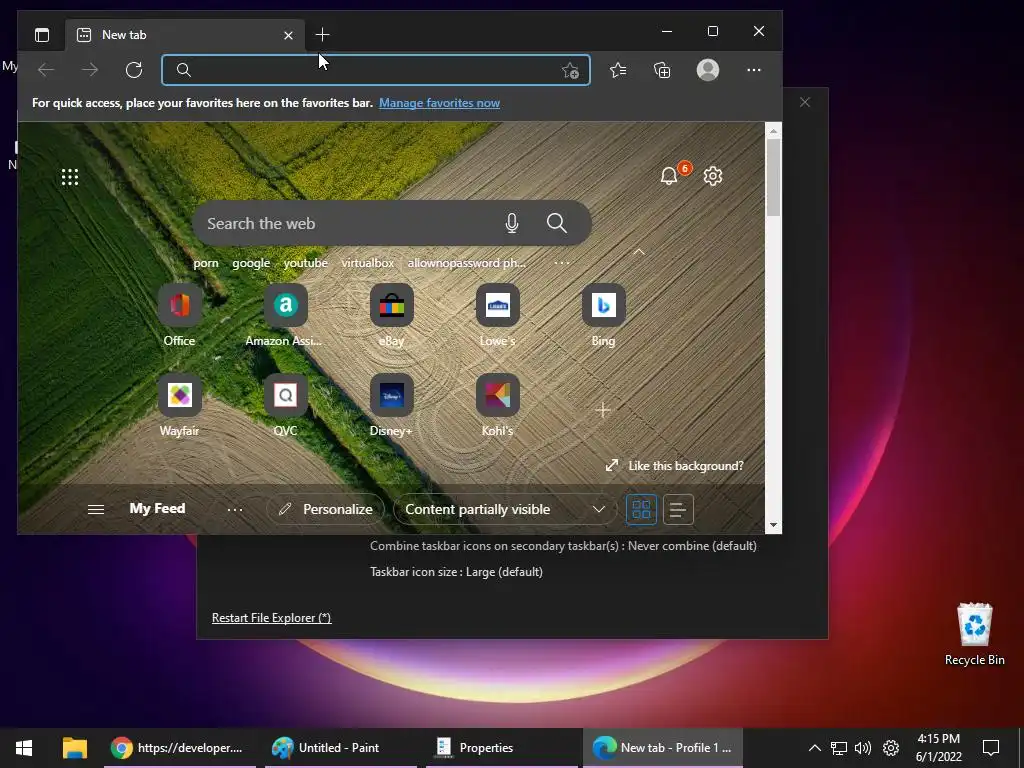Select the virtualbox search suggestion
1024x768 pixels.
point(368,263)
